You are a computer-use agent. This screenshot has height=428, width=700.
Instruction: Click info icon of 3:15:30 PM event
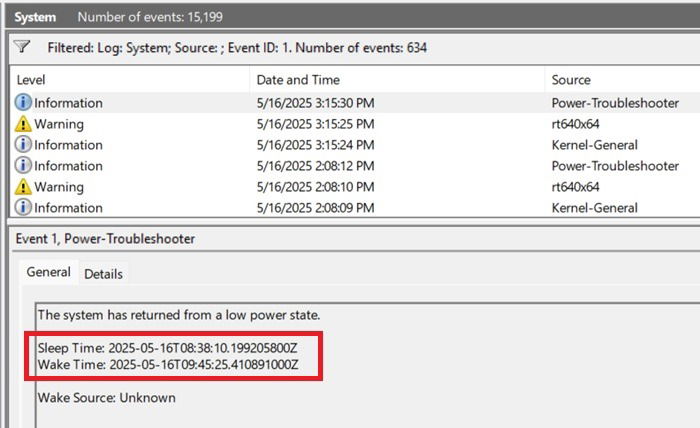[23, 103]
